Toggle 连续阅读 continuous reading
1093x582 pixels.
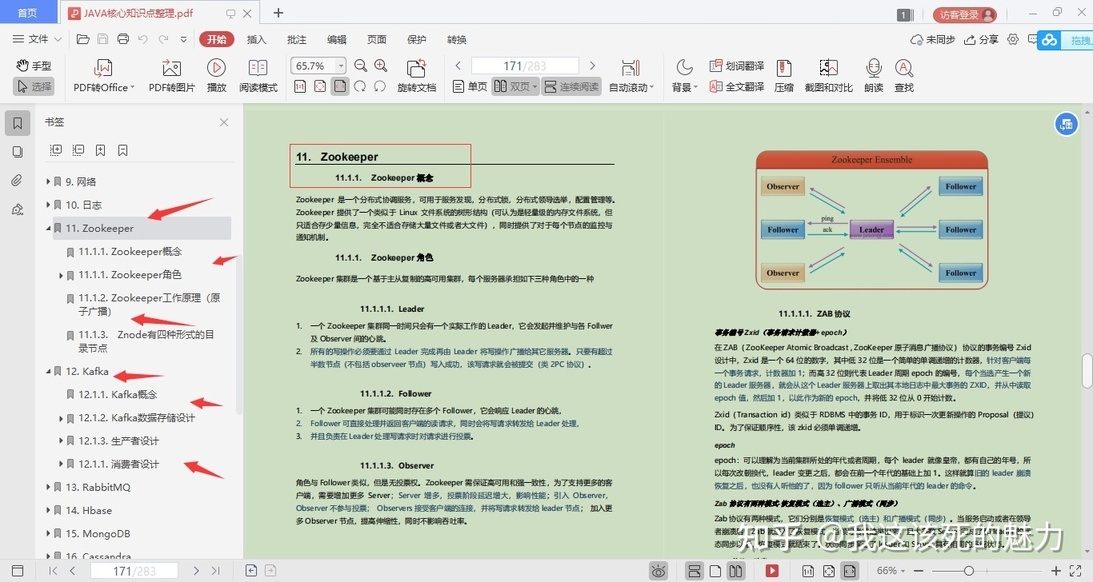click(x=572, y=86)
